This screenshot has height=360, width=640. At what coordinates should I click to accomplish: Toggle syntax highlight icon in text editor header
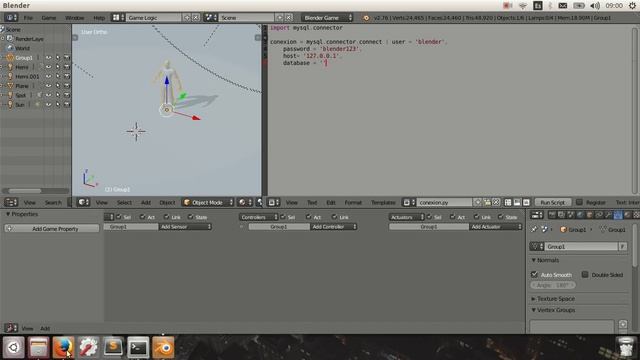click(x=527, y=202)
